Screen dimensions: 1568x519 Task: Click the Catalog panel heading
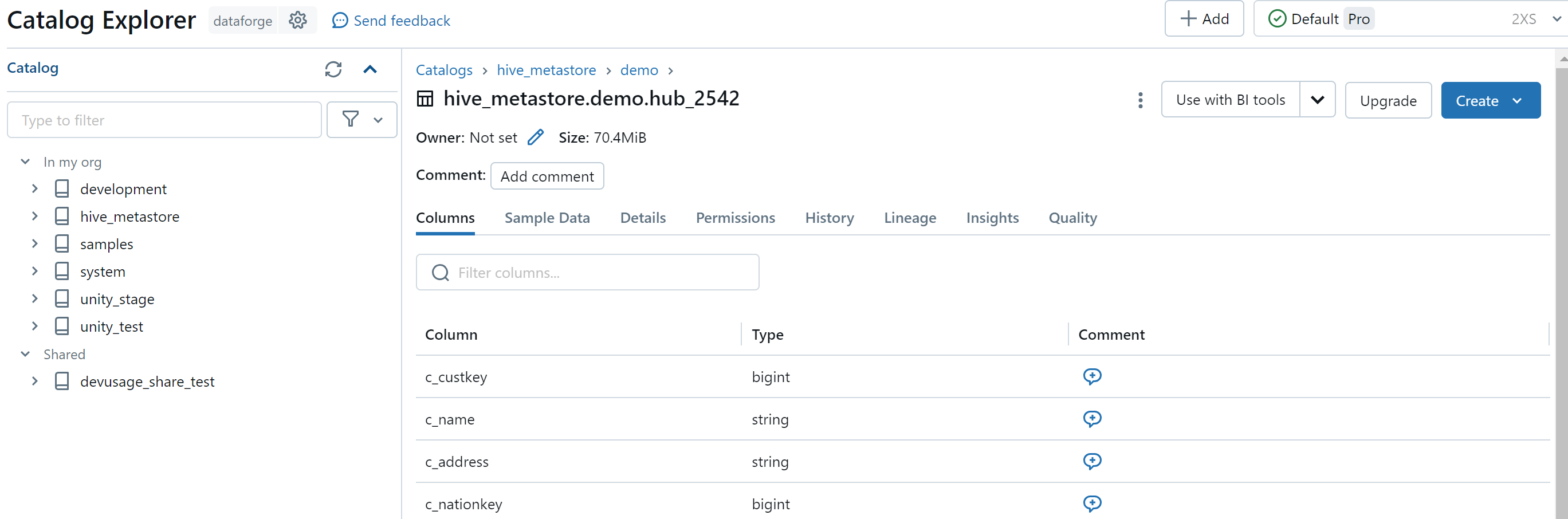pyautogui.click(x=33, y=68)
